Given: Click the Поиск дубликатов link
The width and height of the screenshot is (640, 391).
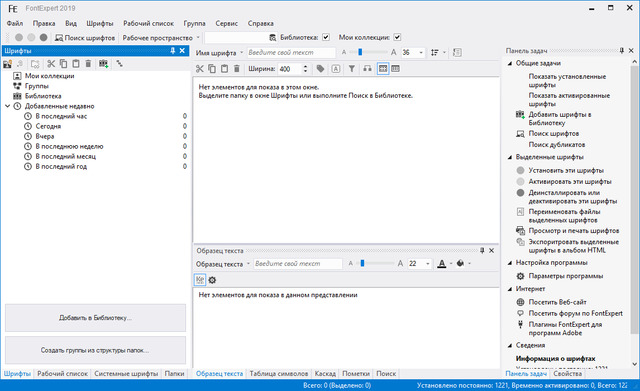Looking at the screenshot, I should (x=557, y=144).
